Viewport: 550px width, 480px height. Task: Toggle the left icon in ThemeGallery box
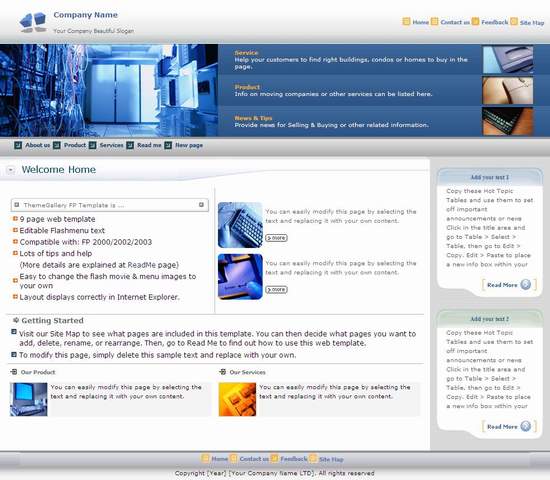pyautogui.click(x=16, y=205)
